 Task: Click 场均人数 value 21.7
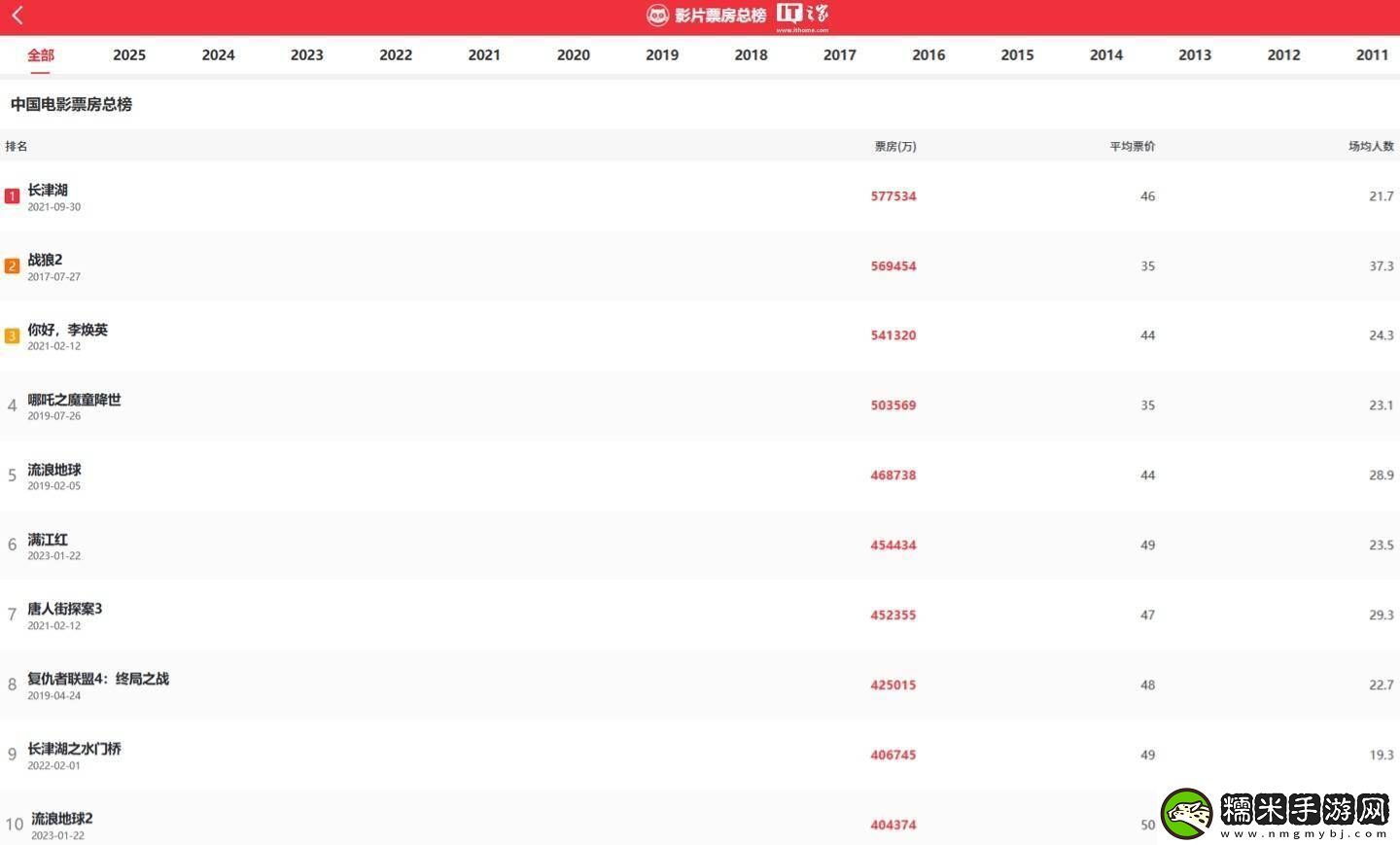(x=1382, y=196)
